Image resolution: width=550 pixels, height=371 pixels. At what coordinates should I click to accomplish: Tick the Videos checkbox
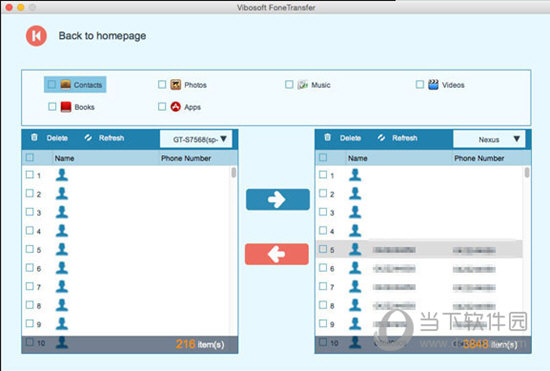click(420, 85)
